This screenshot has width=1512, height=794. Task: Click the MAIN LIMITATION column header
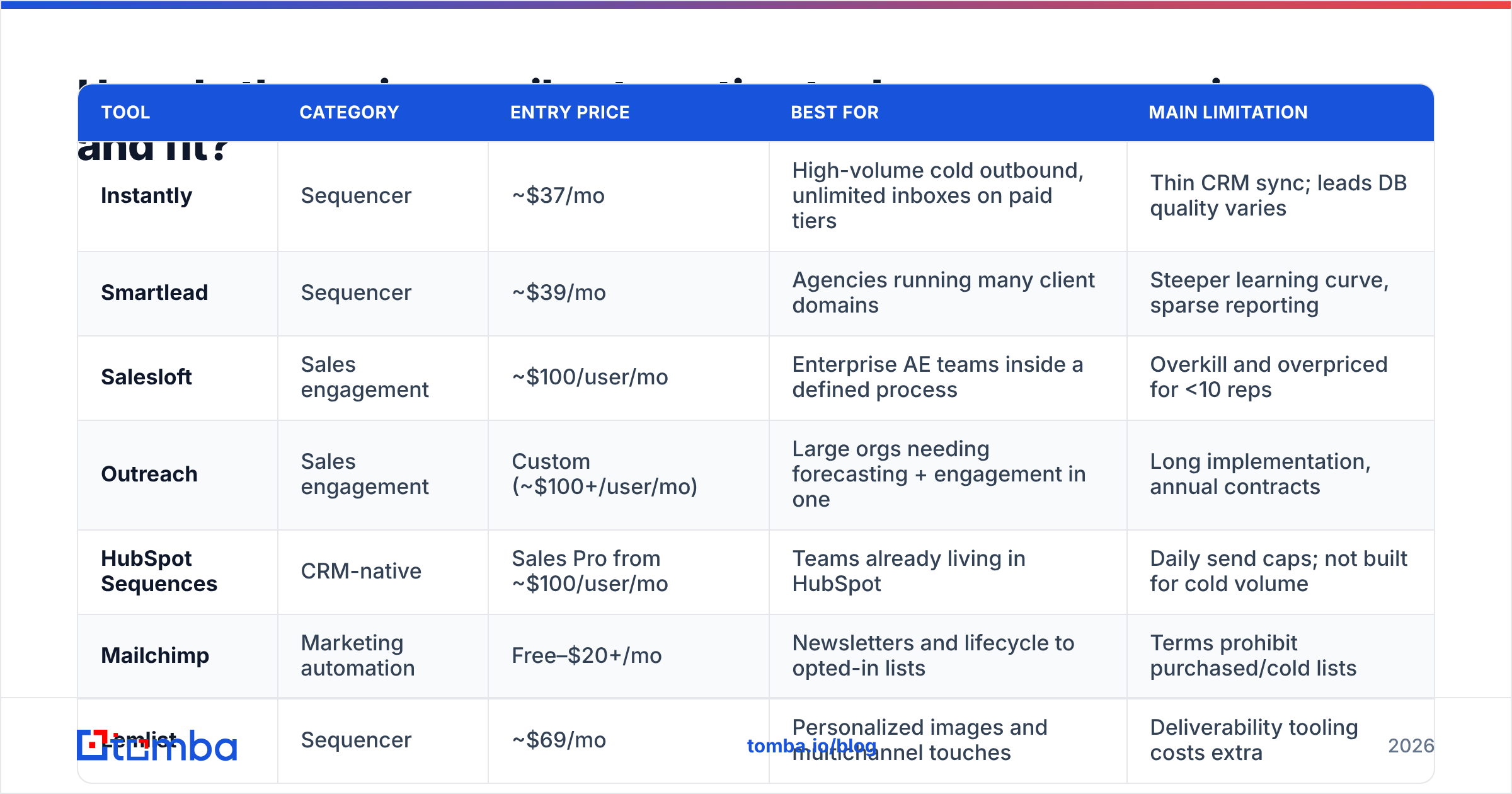tap(1228, 112)
